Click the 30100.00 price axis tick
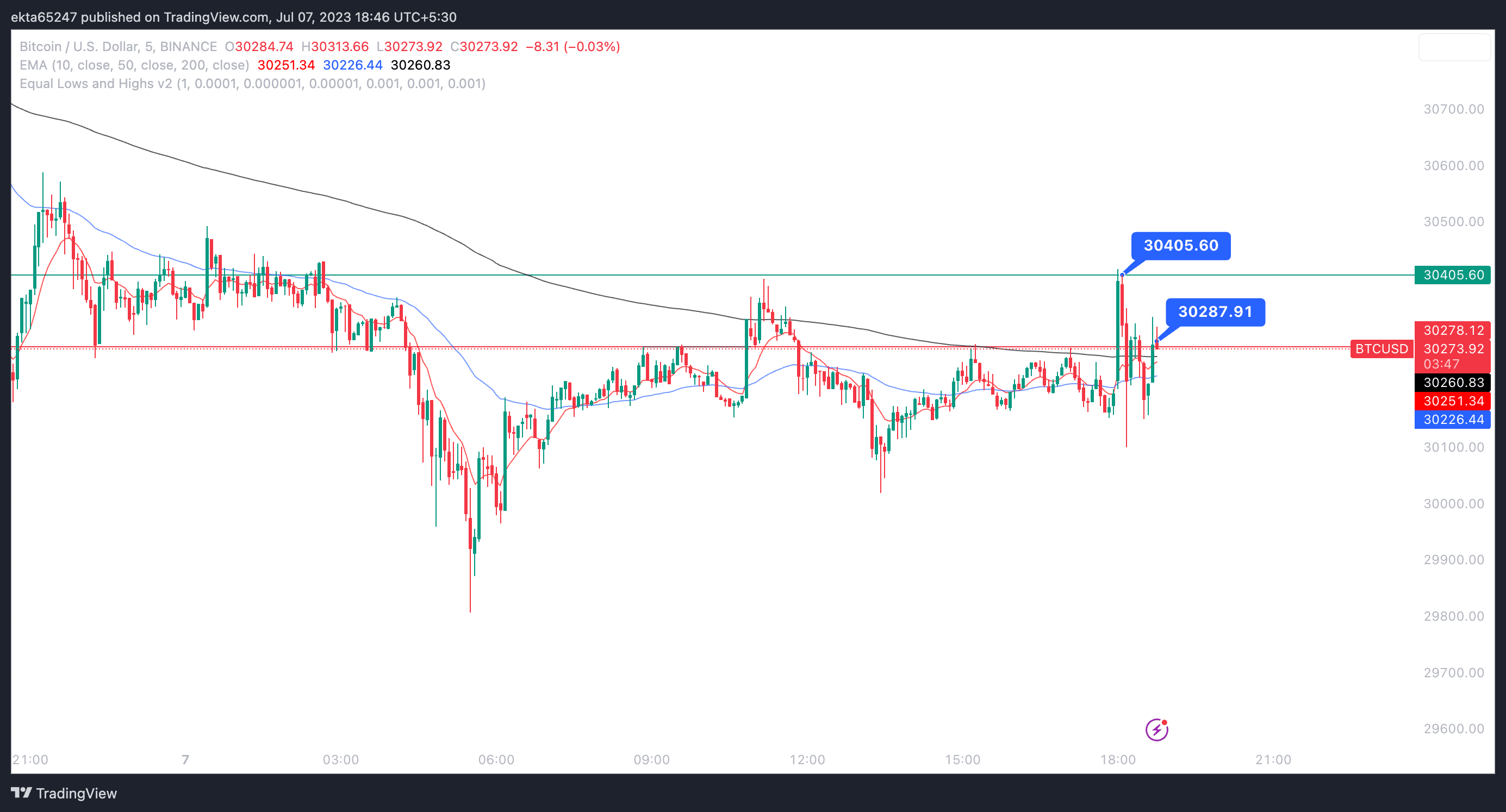The width and height of the screenshot is (1506, 812). [1453, 447]
